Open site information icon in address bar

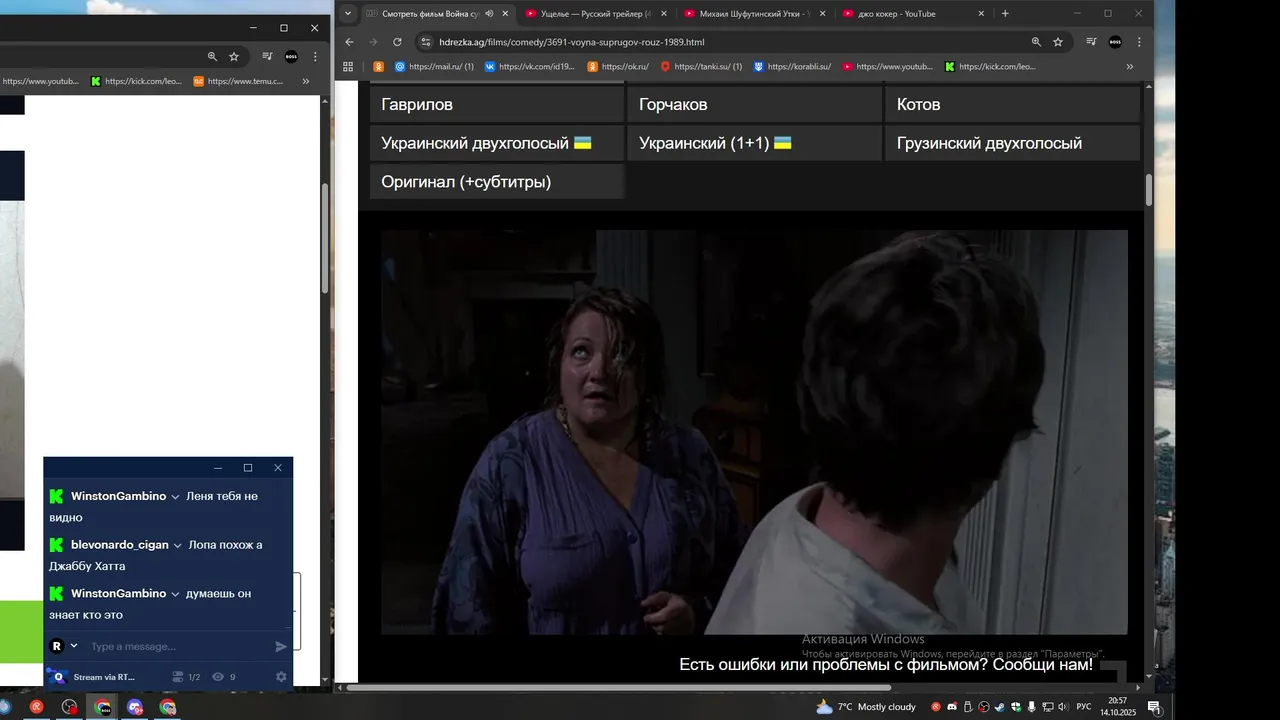[x=425, y=42]
